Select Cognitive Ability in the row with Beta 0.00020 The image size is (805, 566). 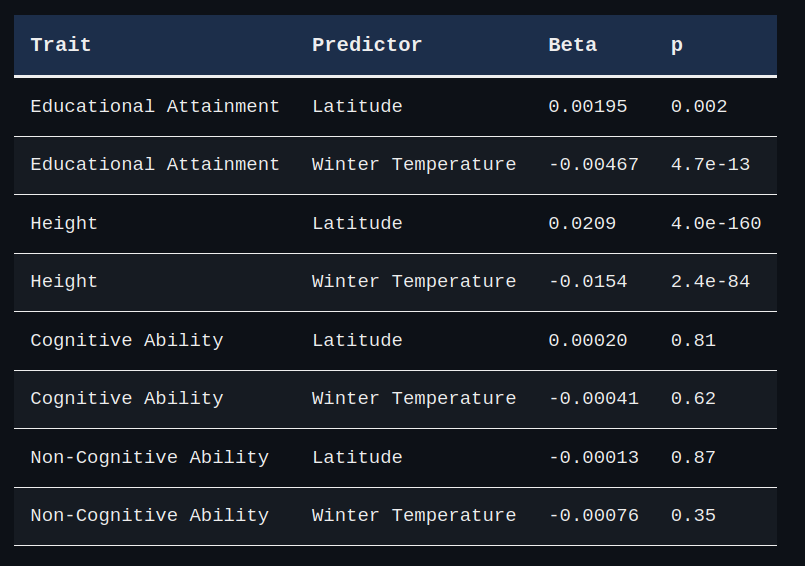(x=127, y=341)
